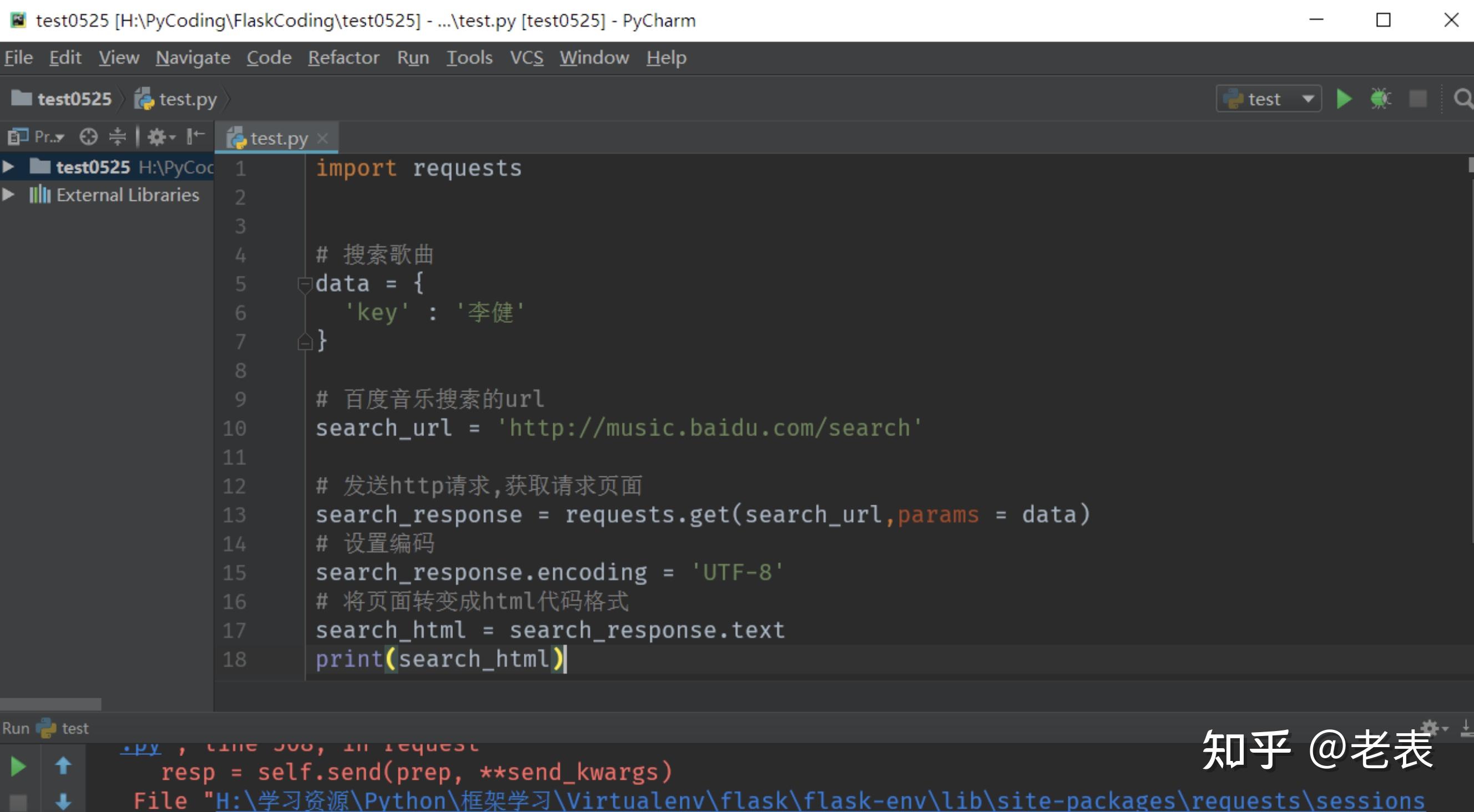Click the down arrow in Run panel
The image size is (1474, 812).
click(63, 801)
